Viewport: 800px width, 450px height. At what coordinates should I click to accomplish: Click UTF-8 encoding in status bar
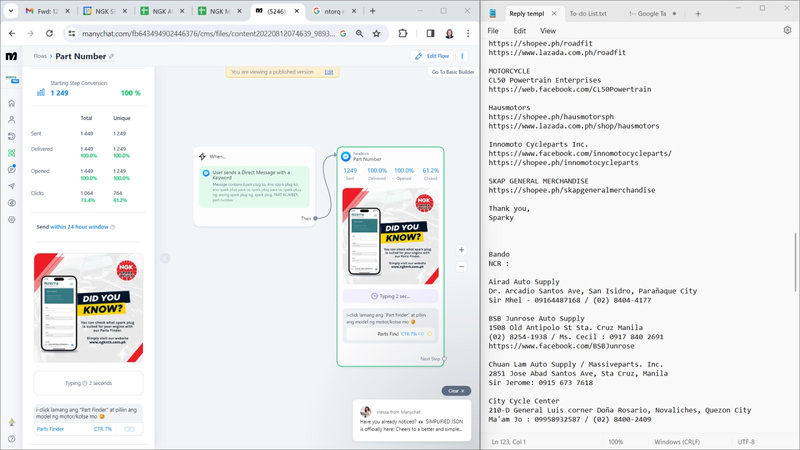[x=746, y=442]
